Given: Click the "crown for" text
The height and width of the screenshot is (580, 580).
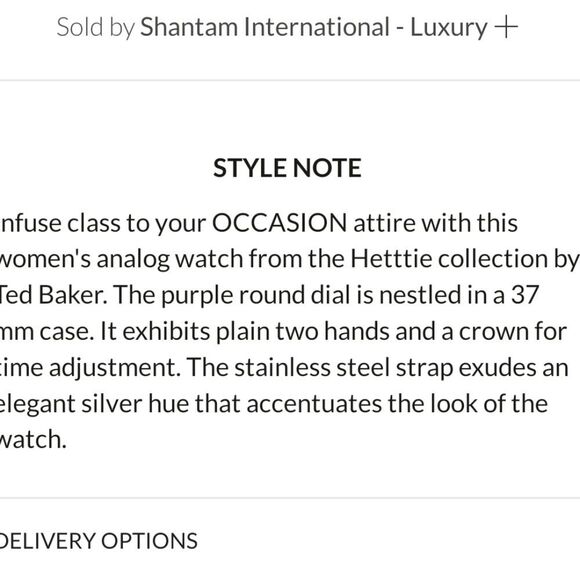Looking at the screenshot, I should 512,331.
